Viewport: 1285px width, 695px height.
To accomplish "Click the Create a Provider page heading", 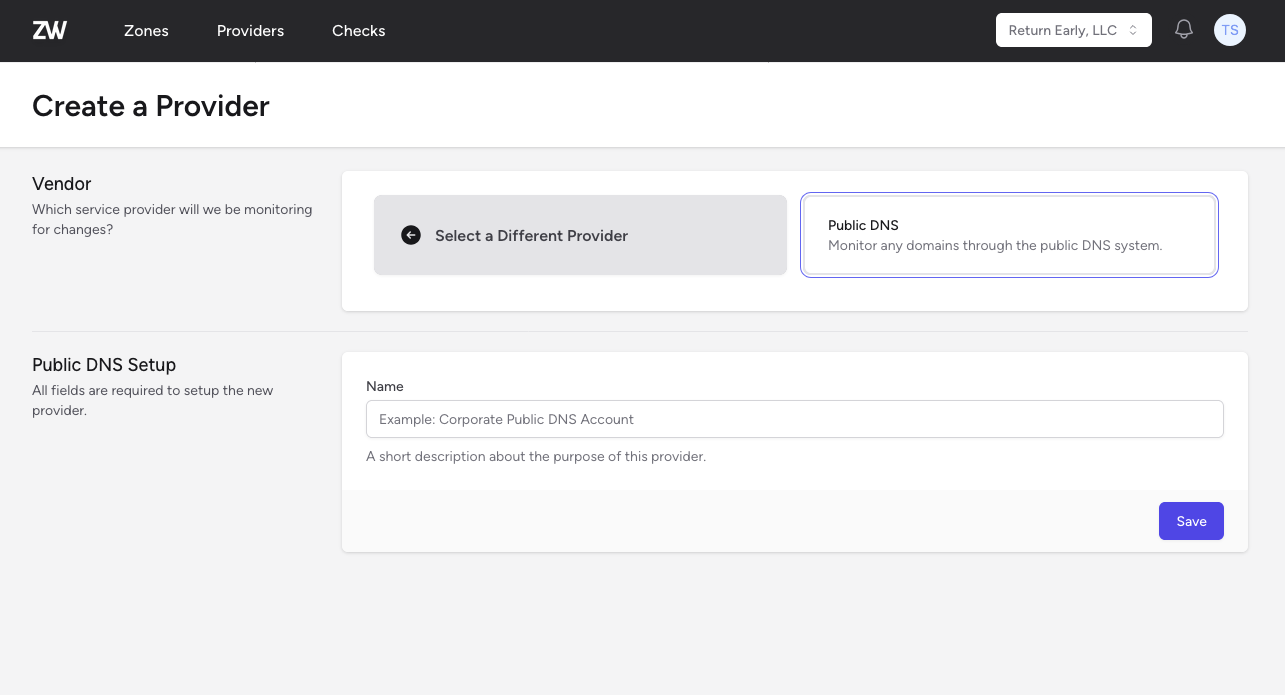I will coord(150,106).
